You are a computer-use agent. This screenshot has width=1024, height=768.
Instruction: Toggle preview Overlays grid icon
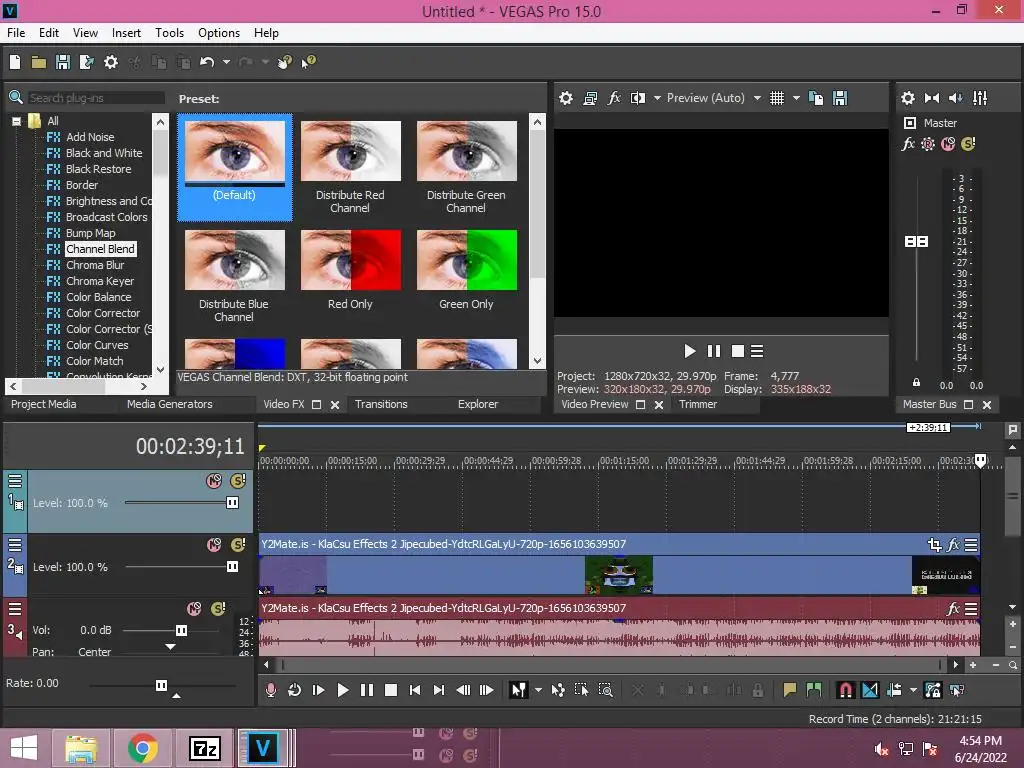tap(776, 98)
